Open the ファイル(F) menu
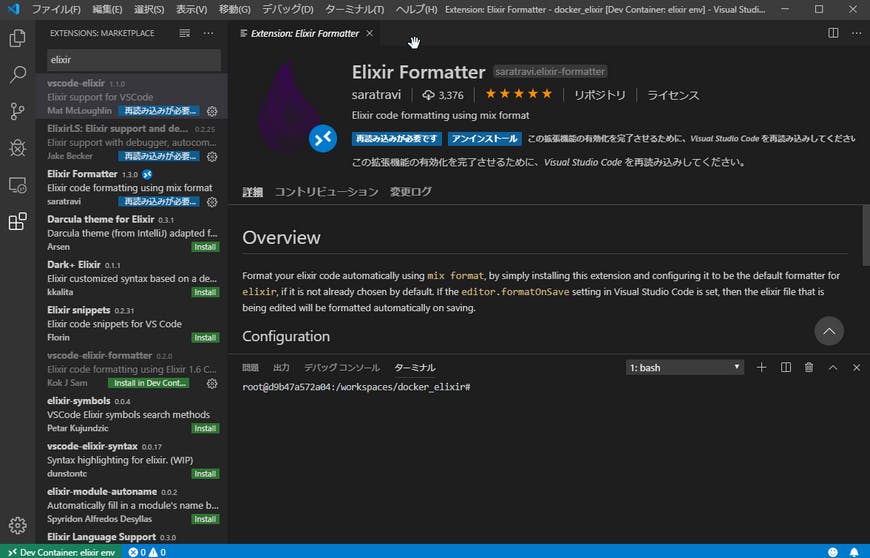Viewport: 870px width, 558px height. click(56, 9)
